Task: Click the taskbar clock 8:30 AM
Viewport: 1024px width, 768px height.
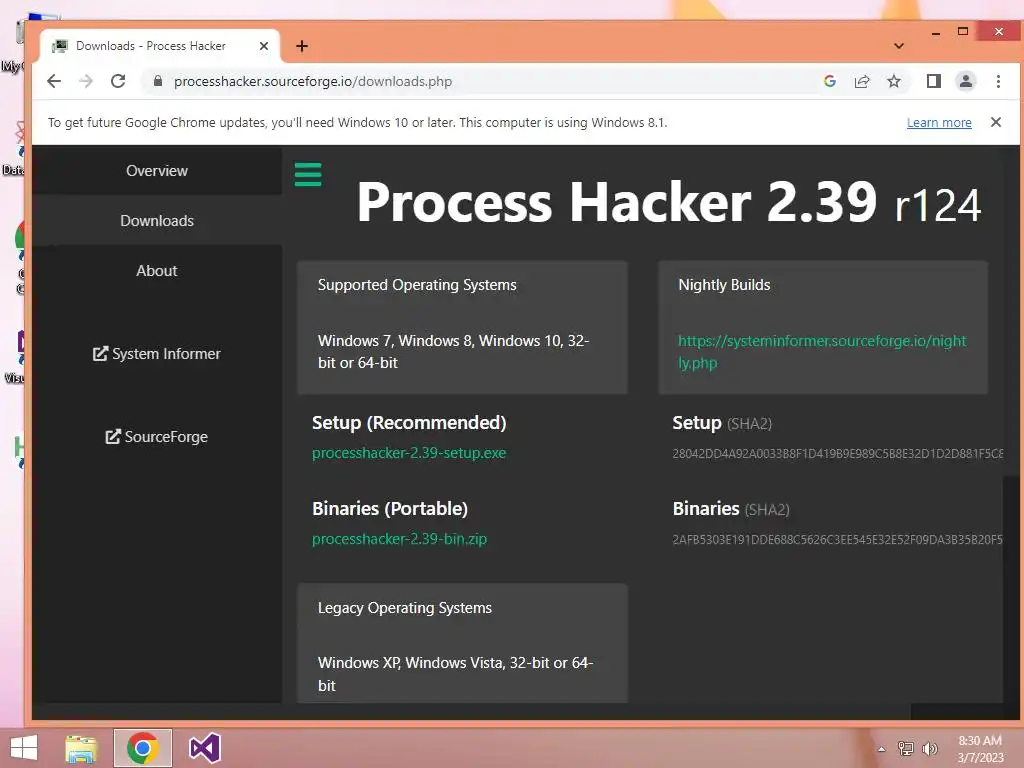Action: (x=980, y=748)
